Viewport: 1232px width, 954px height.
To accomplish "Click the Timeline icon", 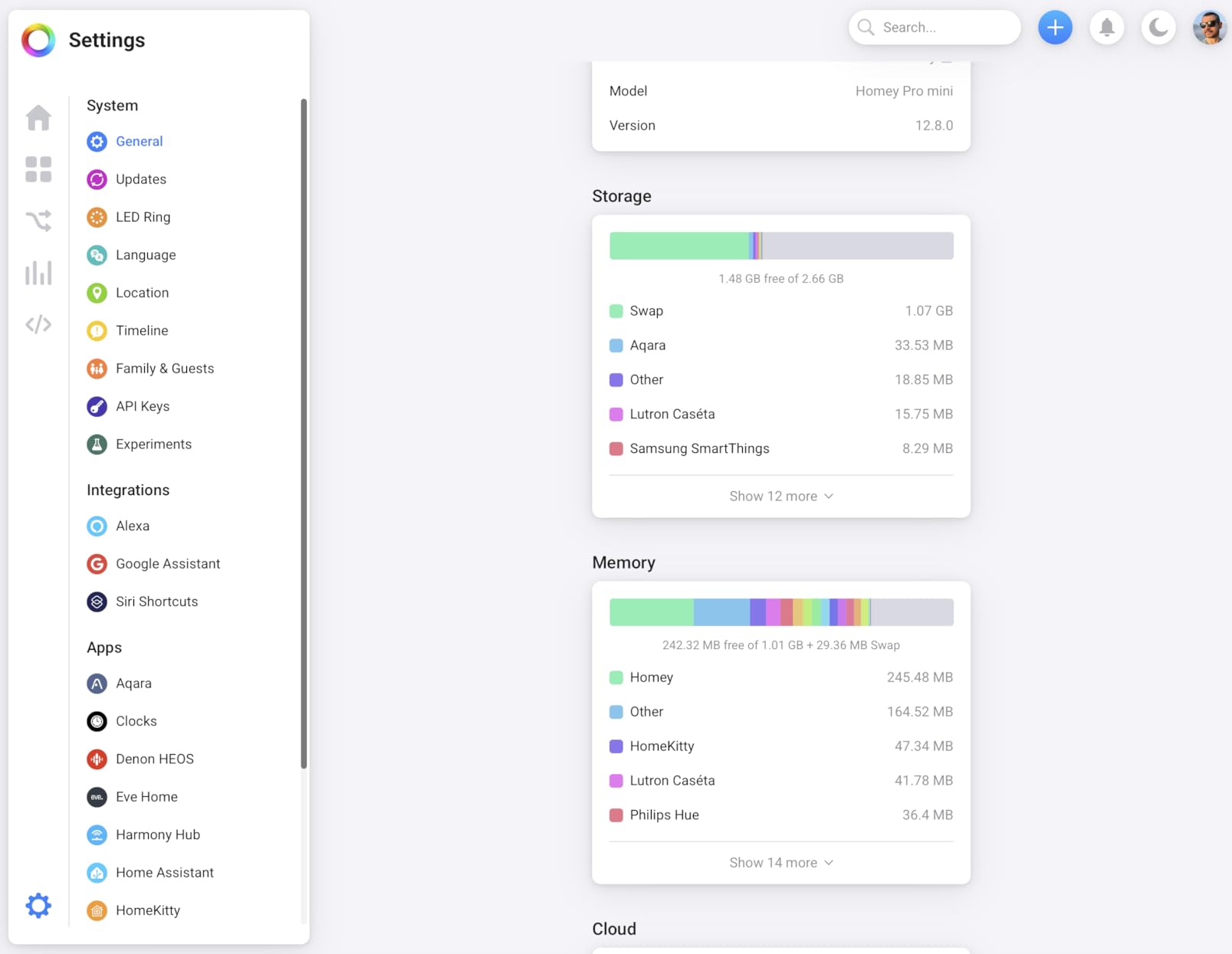I will [x=97, y=331].
